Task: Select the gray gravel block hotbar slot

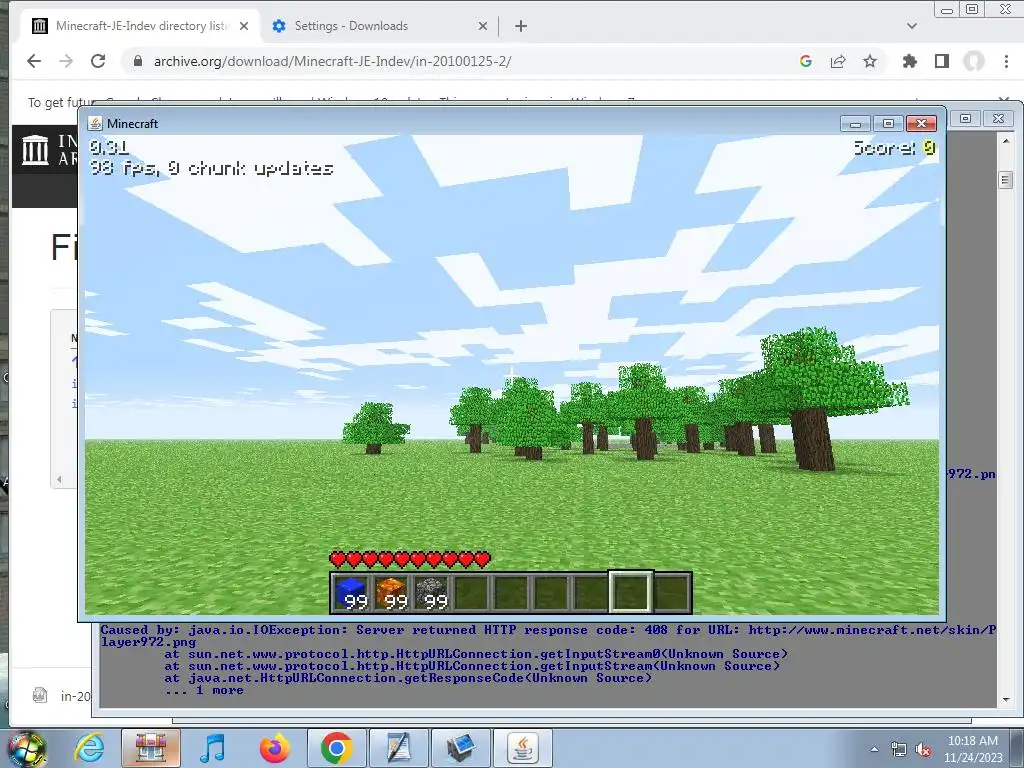Action: coord(432,593)
